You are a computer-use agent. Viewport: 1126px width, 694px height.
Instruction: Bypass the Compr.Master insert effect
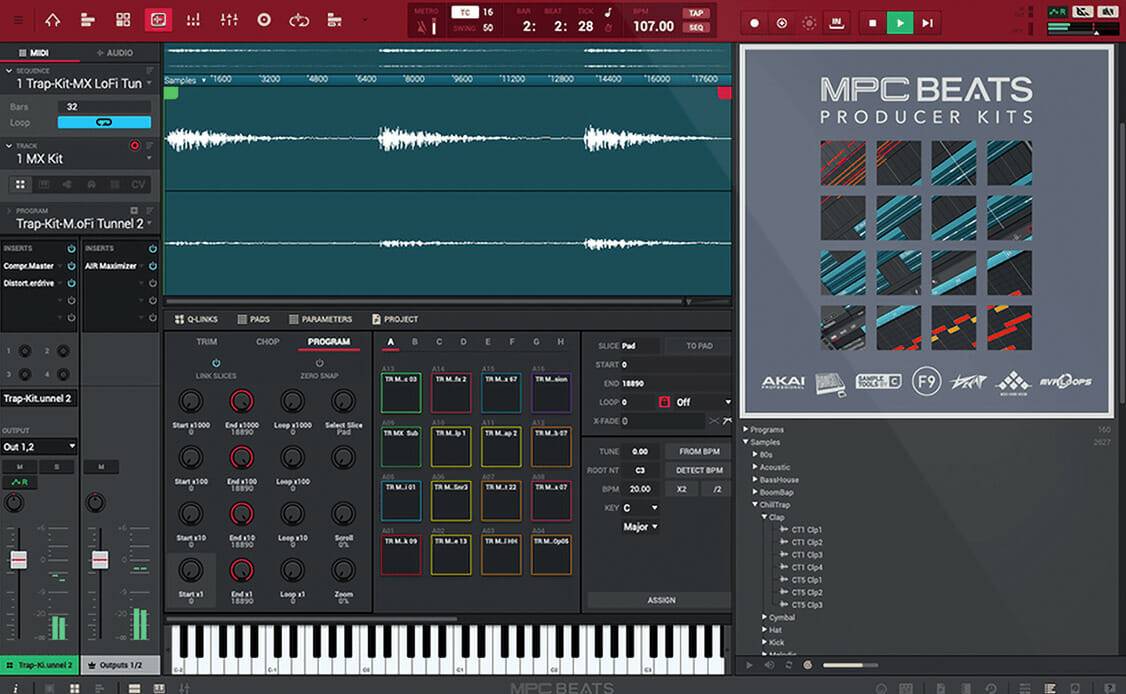pyautogui.click(x=71, y=266)
